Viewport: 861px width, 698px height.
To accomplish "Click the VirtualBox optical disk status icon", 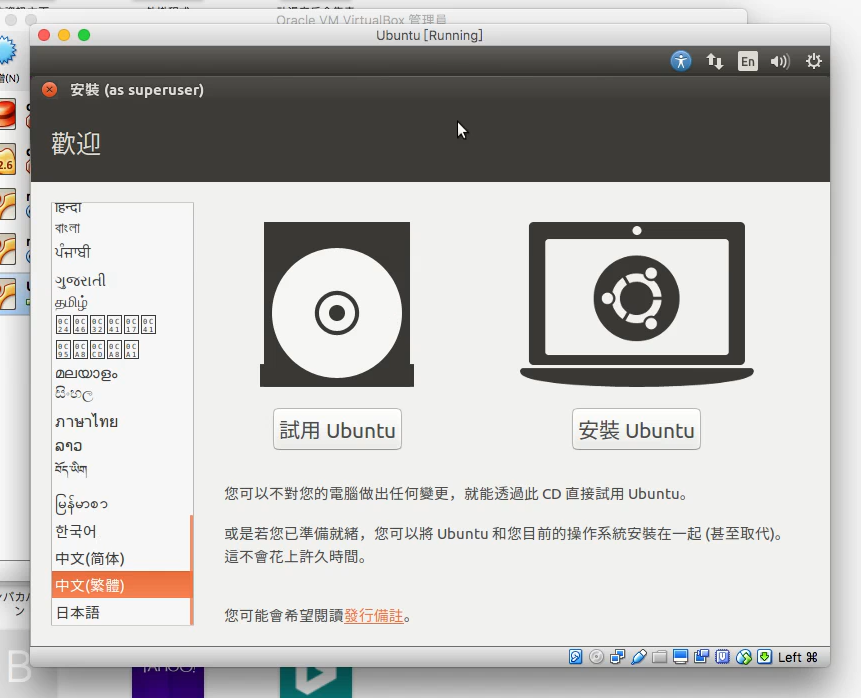I will (x=596, y=657).
